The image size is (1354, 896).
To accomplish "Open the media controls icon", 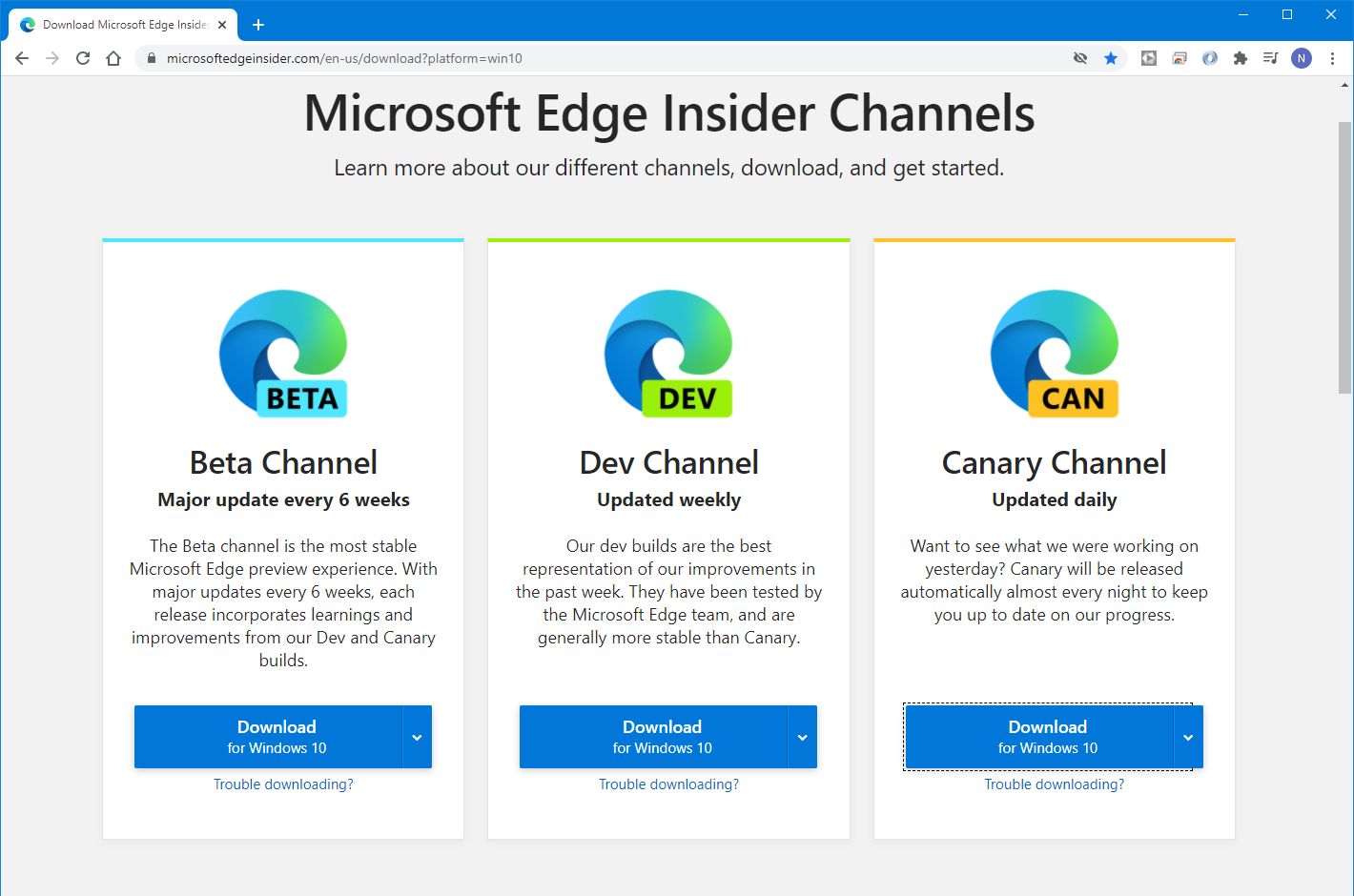I will click(x=1270, y=58).
